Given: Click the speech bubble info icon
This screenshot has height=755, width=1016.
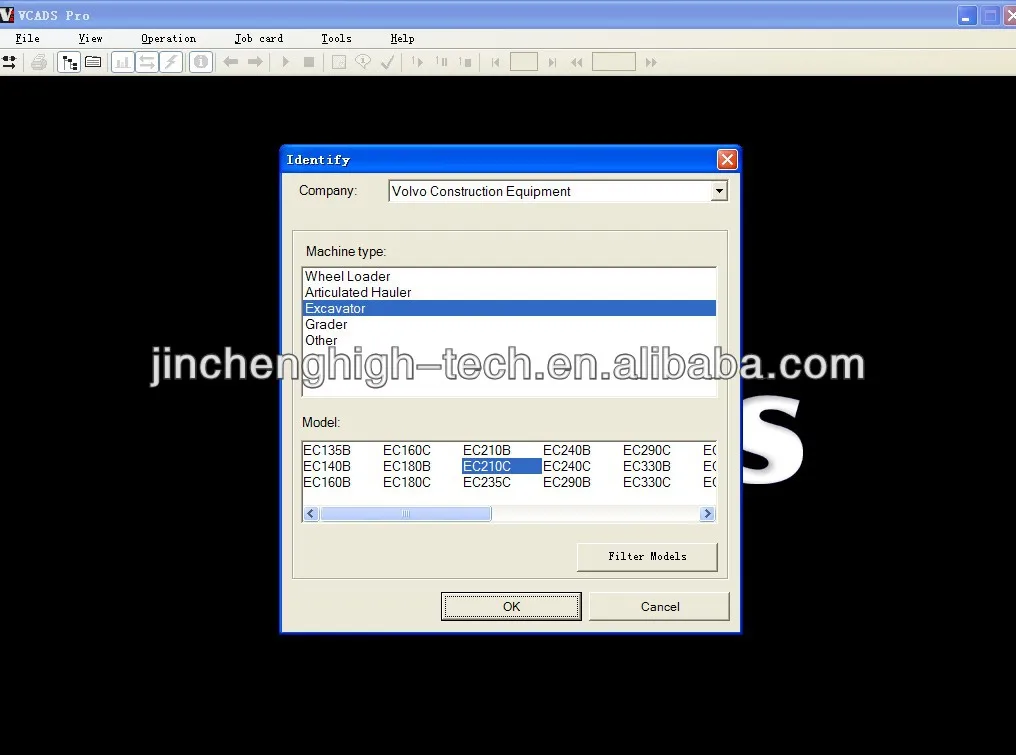Looking at the screenshot, I should pos(364,62).
